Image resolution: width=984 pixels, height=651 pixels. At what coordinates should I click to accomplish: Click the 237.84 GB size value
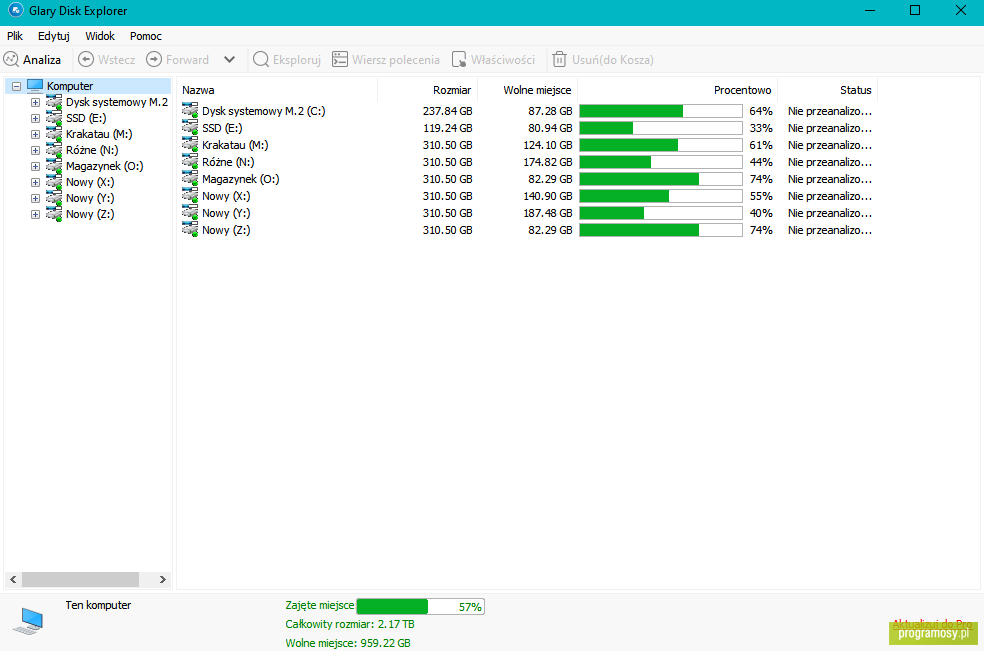(447, 111)
